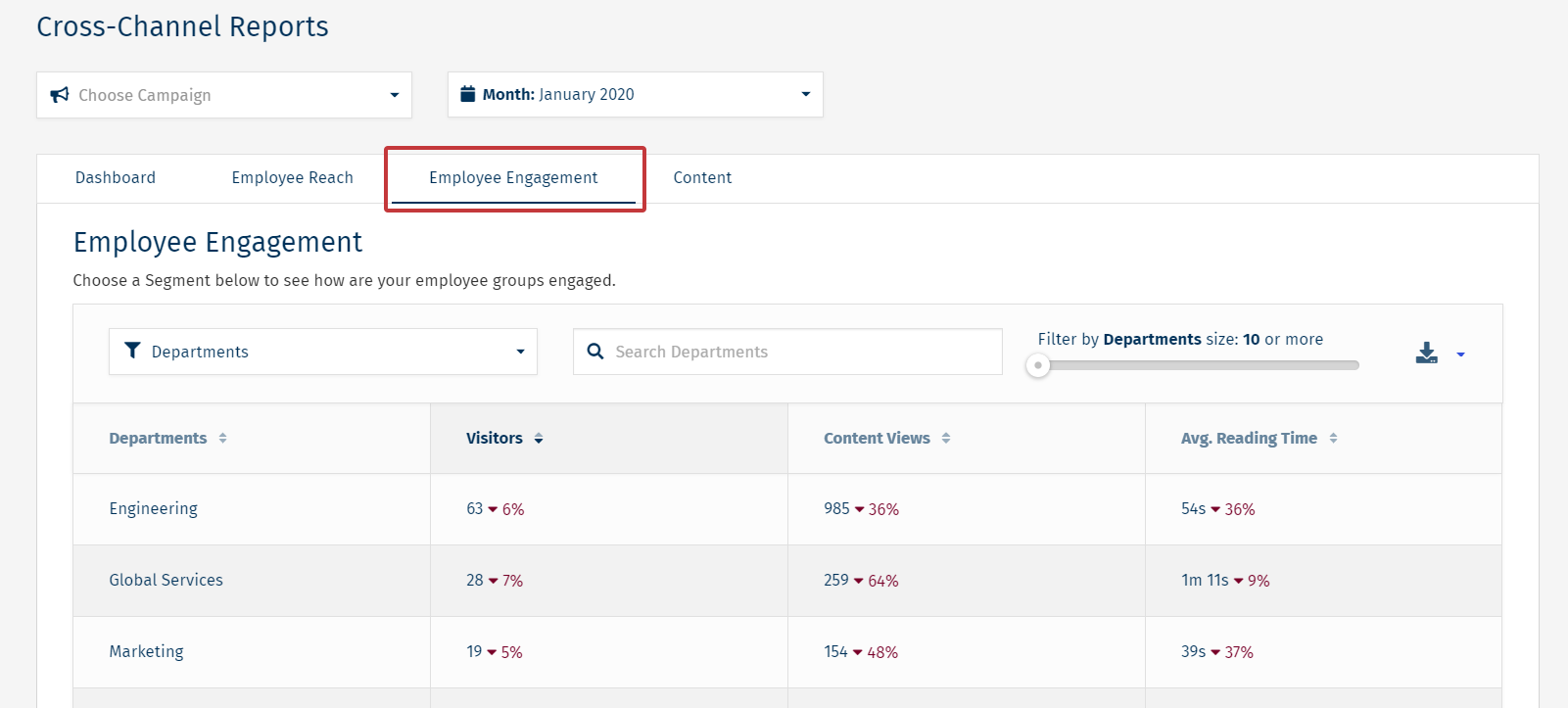
Task: Click Marketing visitors value 19
Action: 474,652
